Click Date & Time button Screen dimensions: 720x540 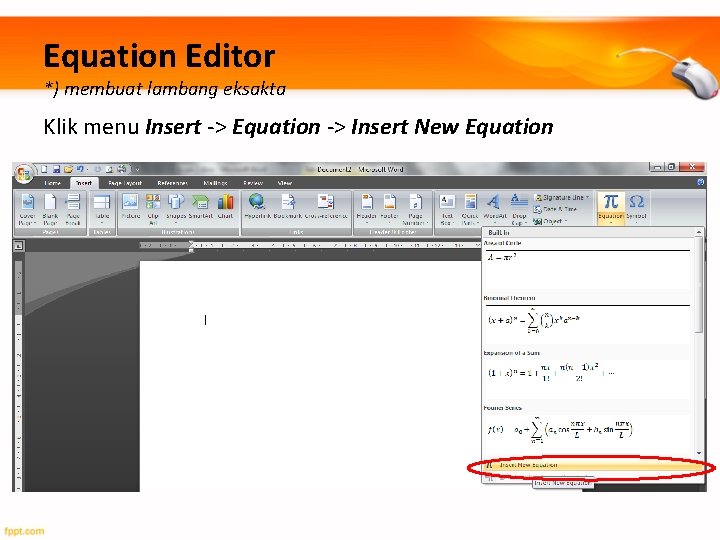click(x=555, y=209)
